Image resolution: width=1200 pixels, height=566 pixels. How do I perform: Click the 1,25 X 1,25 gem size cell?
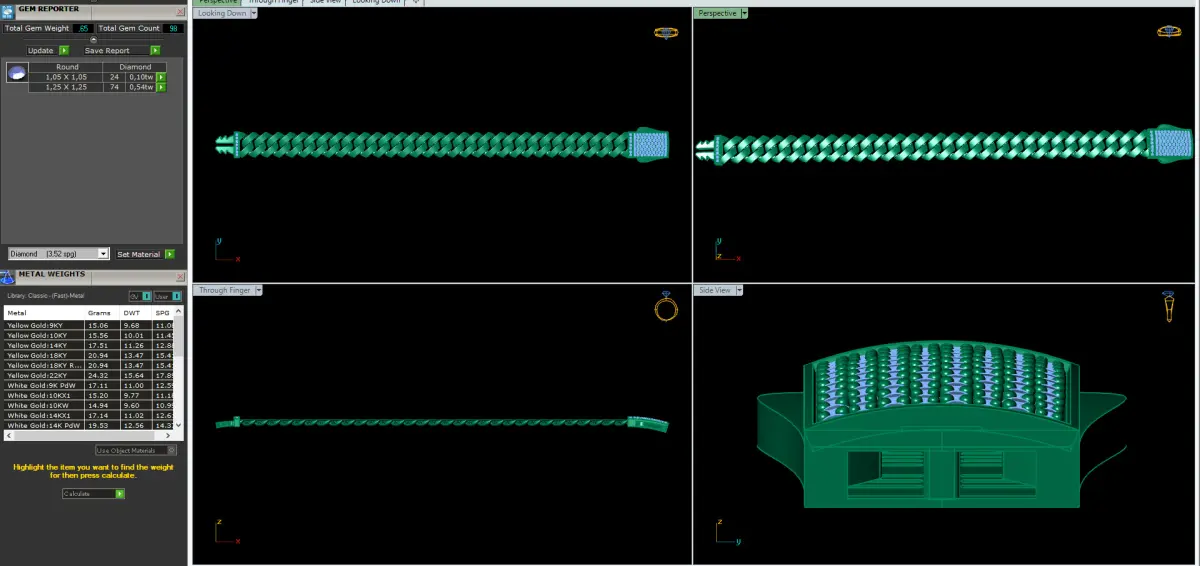(67, 88)
